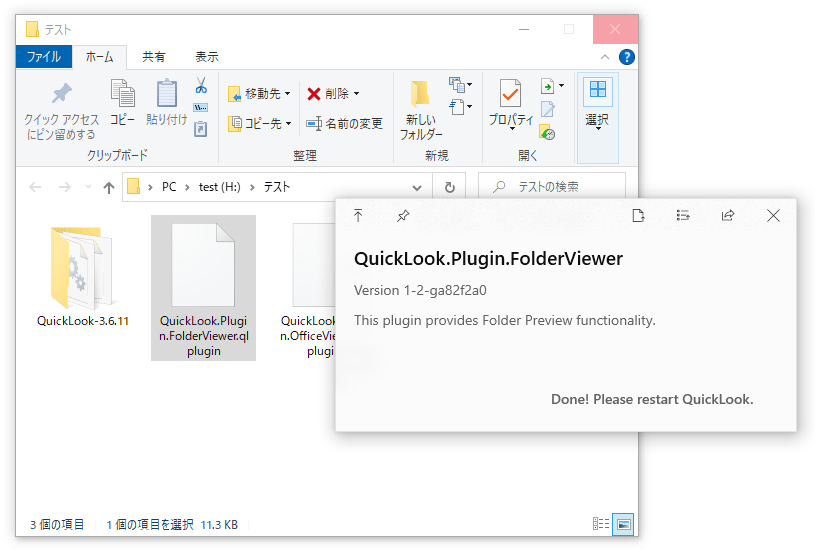Click plugin description about Folder Preview
The height and width of the screenshot is (550, 815).
(x=505, y=320)
